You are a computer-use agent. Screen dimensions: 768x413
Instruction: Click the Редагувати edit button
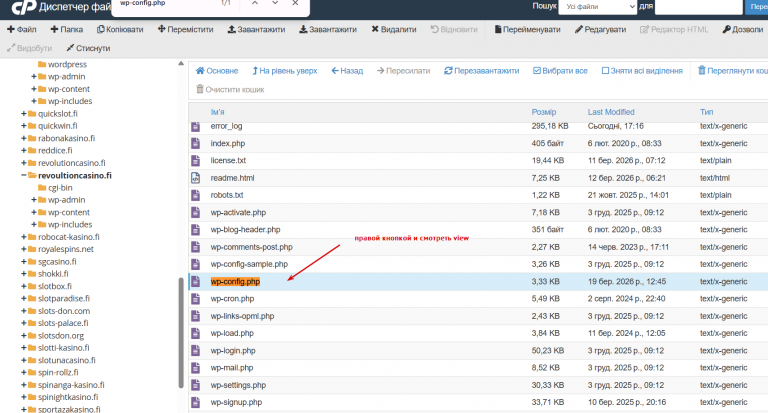point(600,29)
